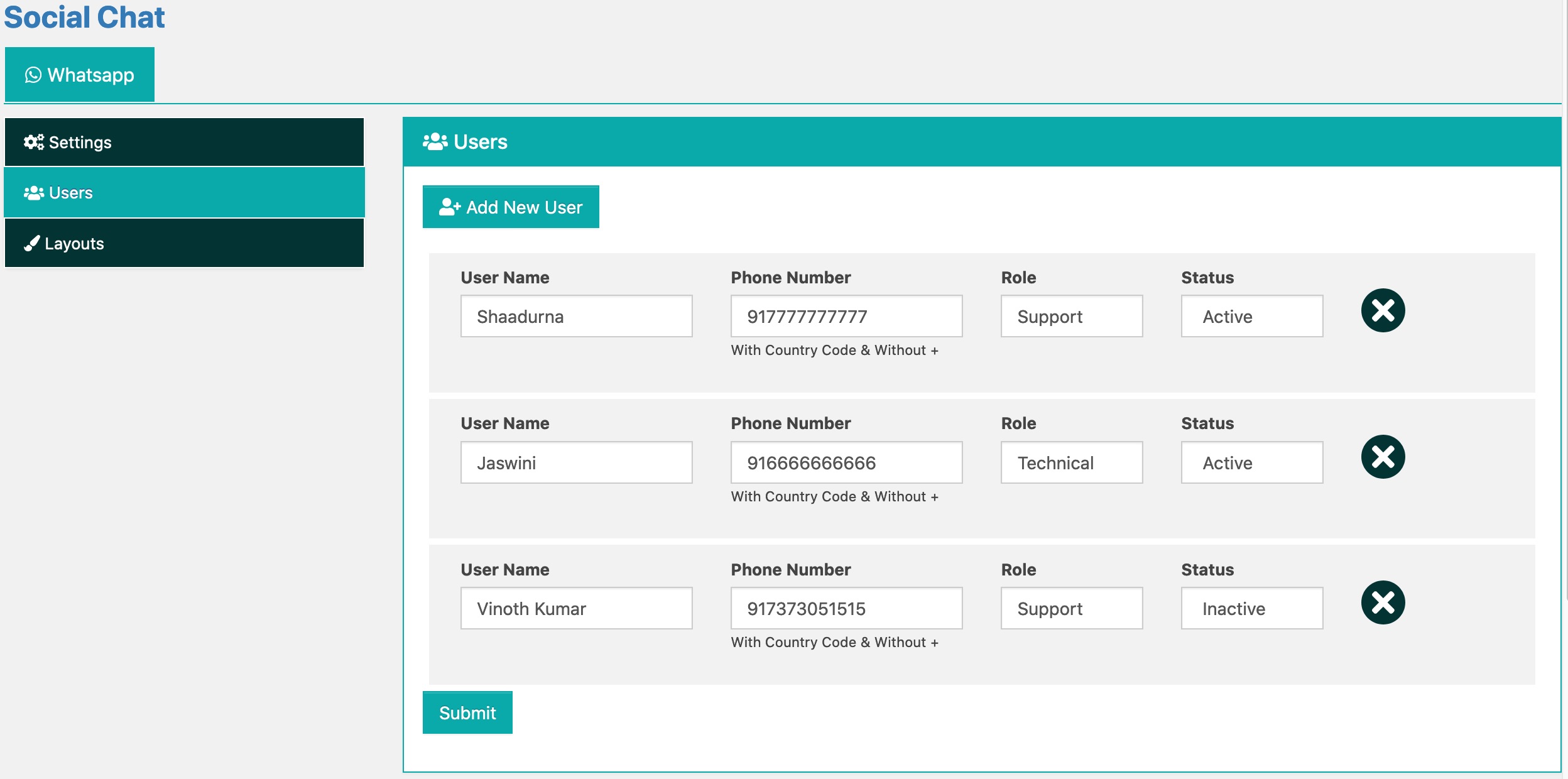Open the Status dropdown for Shaadurna
The height and width of the screenshot is (779, 1568).
[1252, 316]
